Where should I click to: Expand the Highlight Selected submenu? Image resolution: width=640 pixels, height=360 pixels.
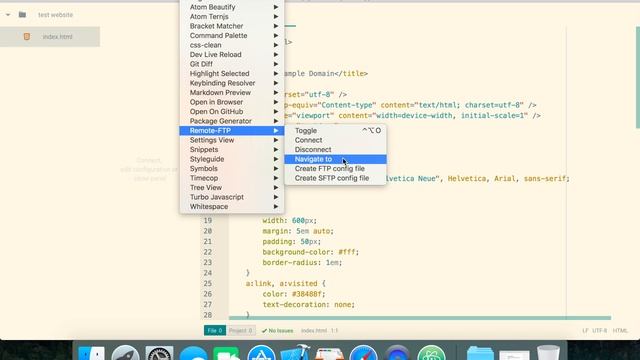pyautogui.click(x=232, y=73)
